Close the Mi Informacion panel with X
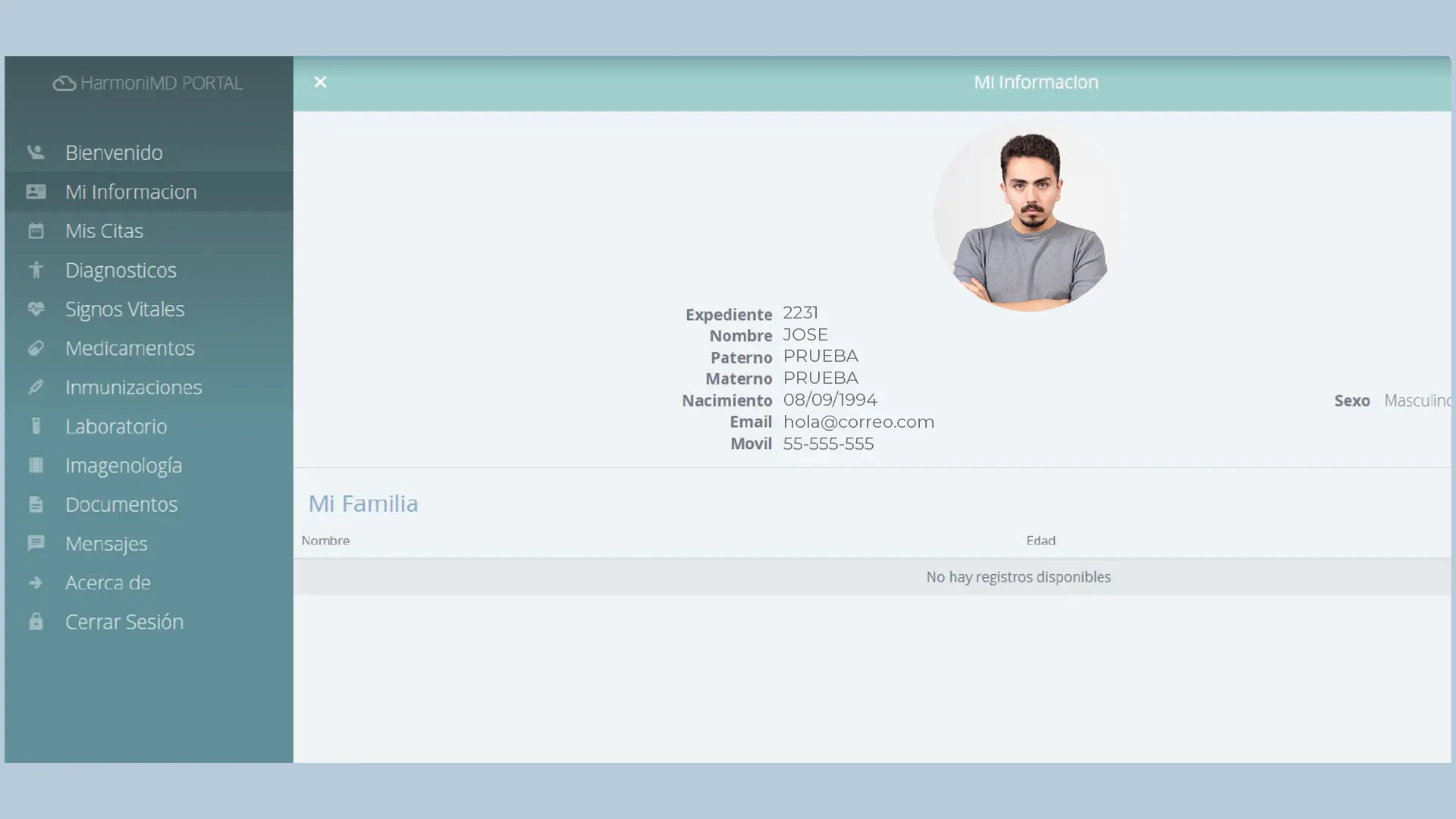Image resolution: width=1456 pixels, height=819 pixels. pyautogui.click(x=320, y=82)
